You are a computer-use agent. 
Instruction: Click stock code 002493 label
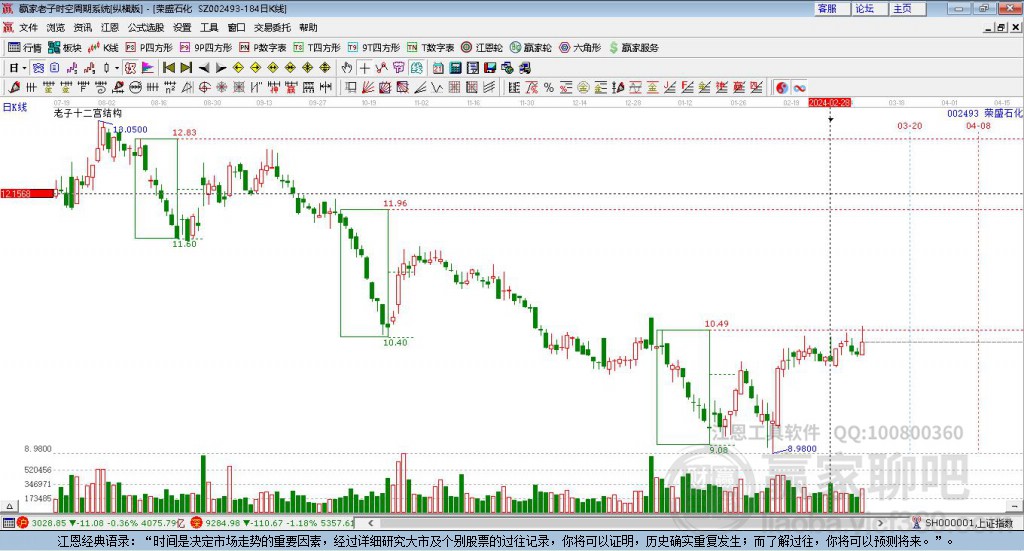(x=963, y=114)
